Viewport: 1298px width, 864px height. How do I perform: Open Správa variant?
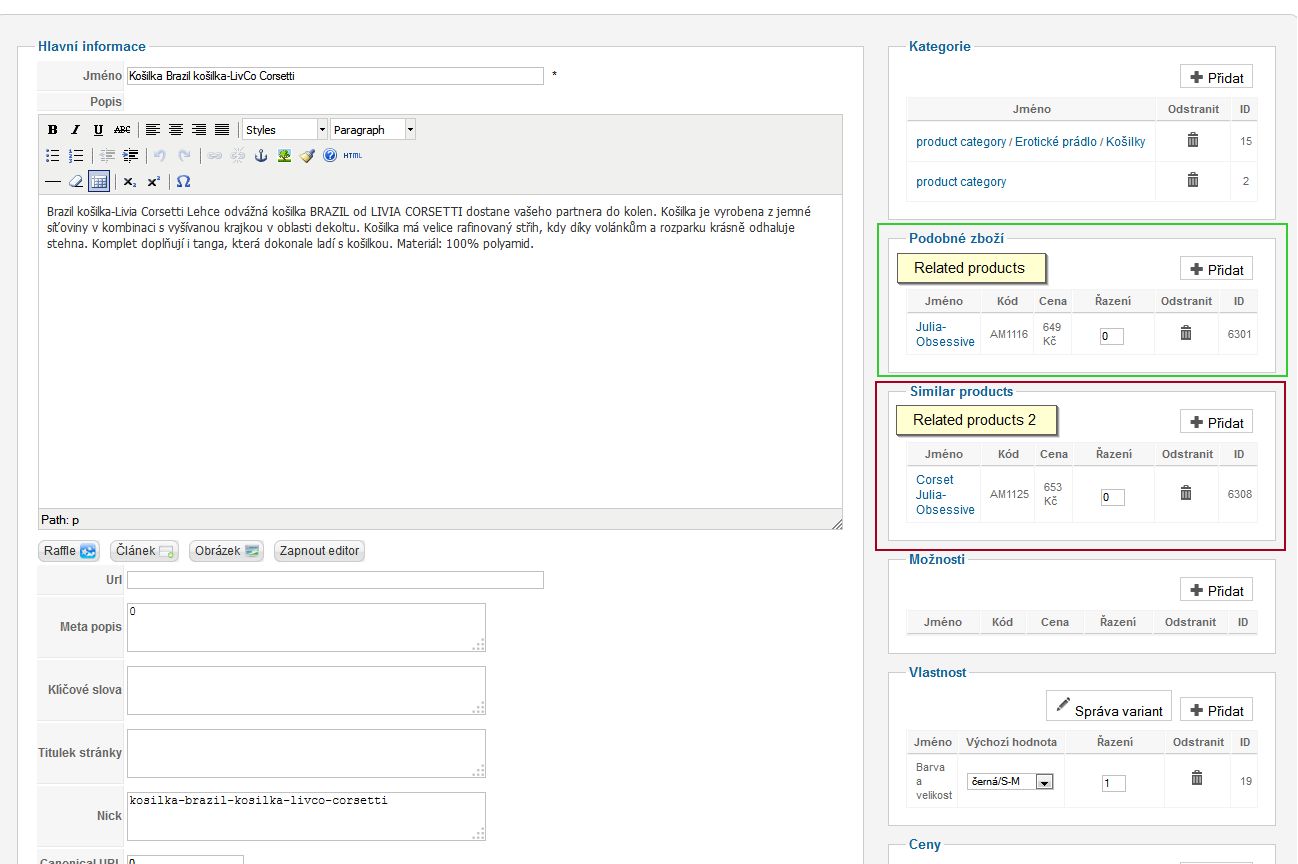1109,706
